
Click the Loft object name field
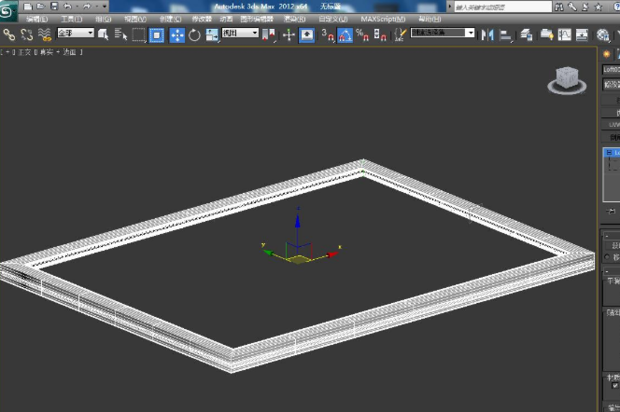click(x=611, y=70)
